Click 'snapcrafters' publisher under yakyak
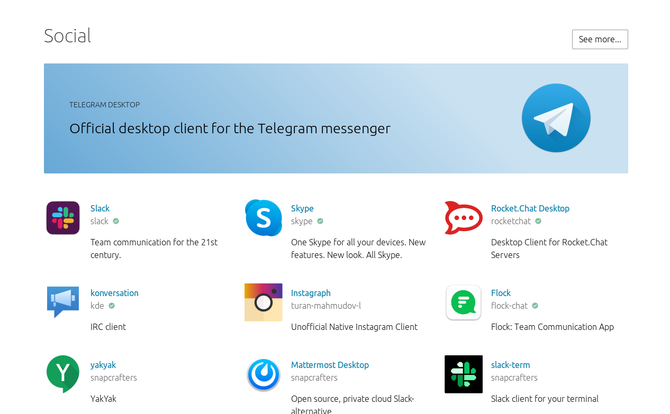Image resolution: width=670 pixels, height=414 pixels. [114, 378]
